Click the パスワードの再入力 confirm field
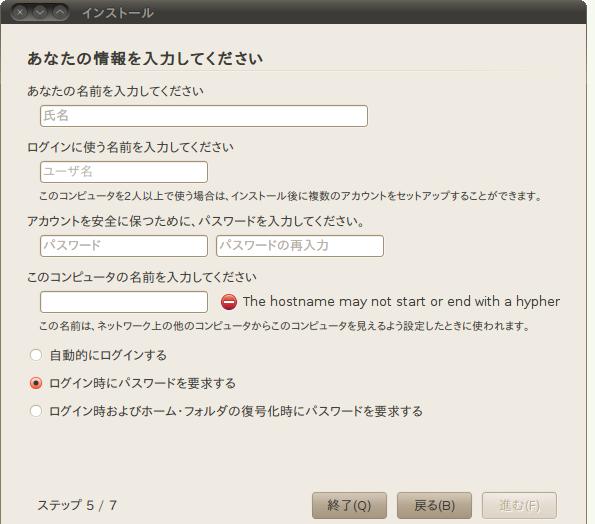This screenshot has width=595, height=524. point(300,245)
